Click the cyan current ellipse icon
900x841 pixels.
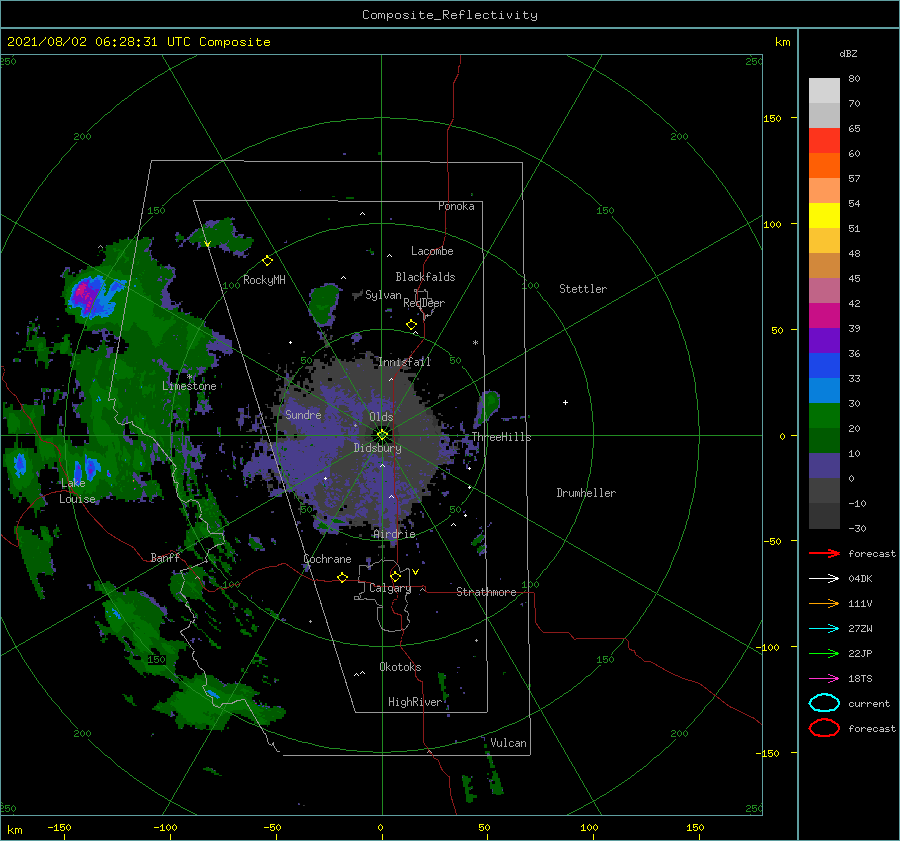pos(824,703)
